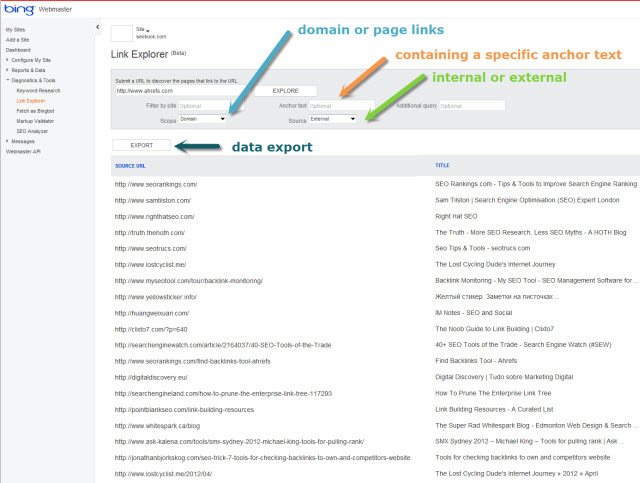The image size is (640, 483).
Task: Open http://truth.thehoth.com/ link
Action: coord(150,233)
